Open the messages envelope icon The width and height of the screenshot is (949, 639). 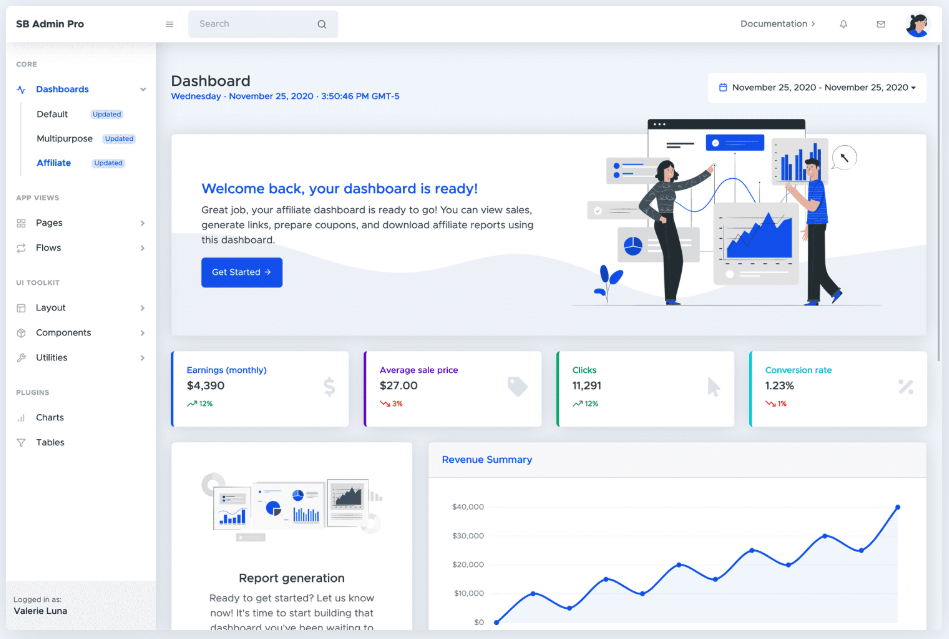click(x=881, y=24)
